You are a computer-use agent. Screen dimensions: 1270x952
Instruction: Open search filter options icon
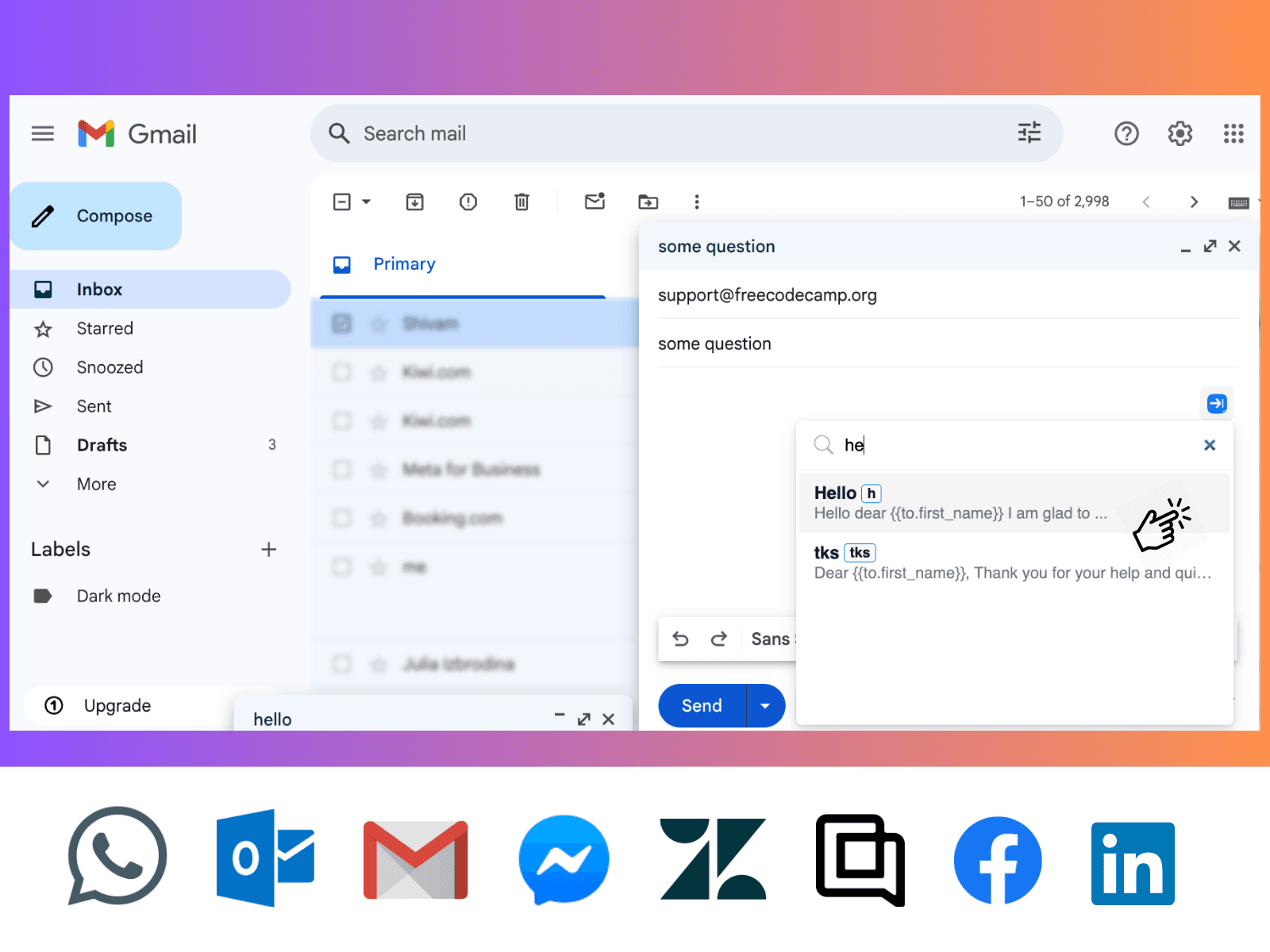[1029, 132]
